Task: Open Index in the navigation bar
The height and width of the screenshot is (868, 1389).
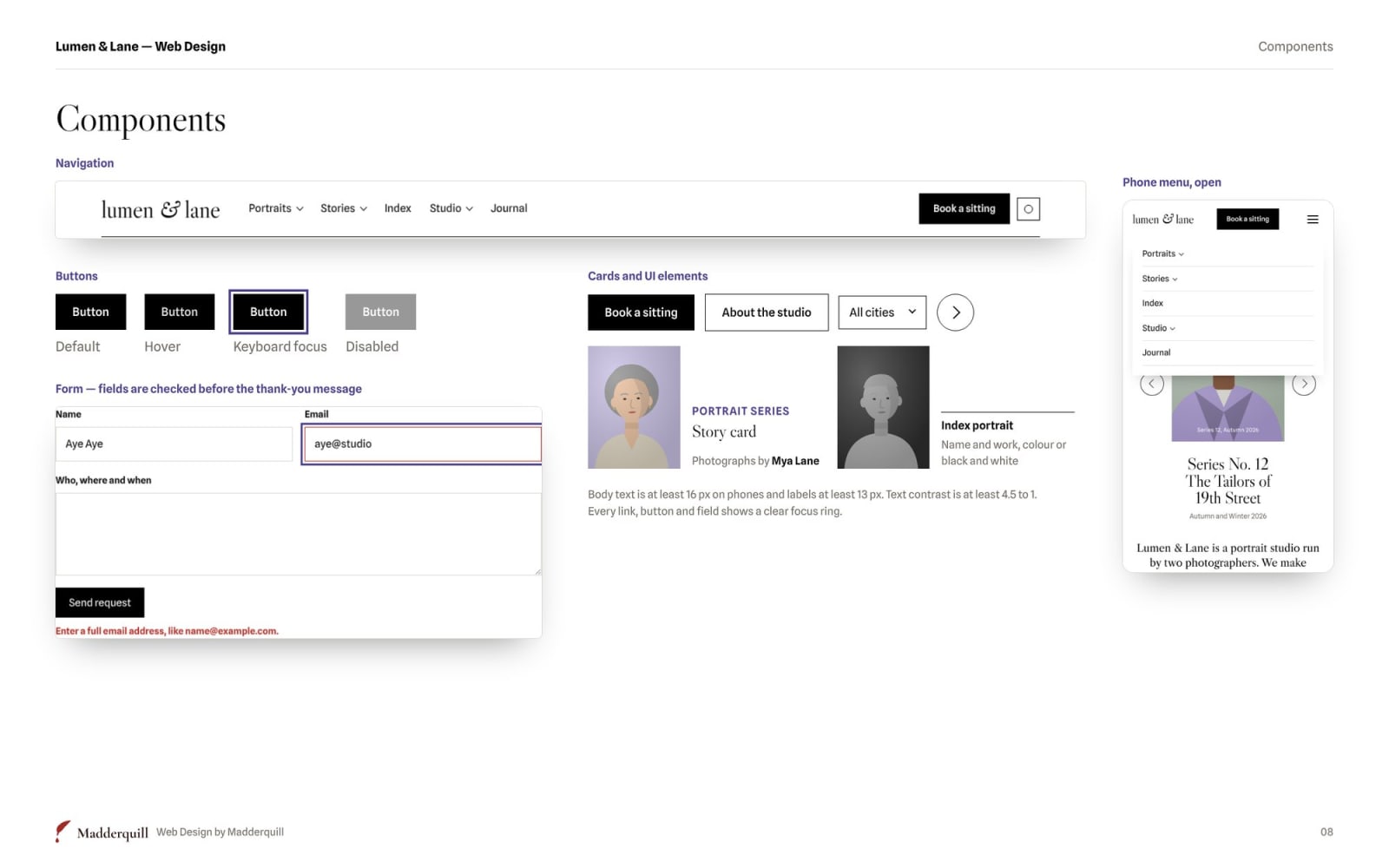Action: (398, 208)
